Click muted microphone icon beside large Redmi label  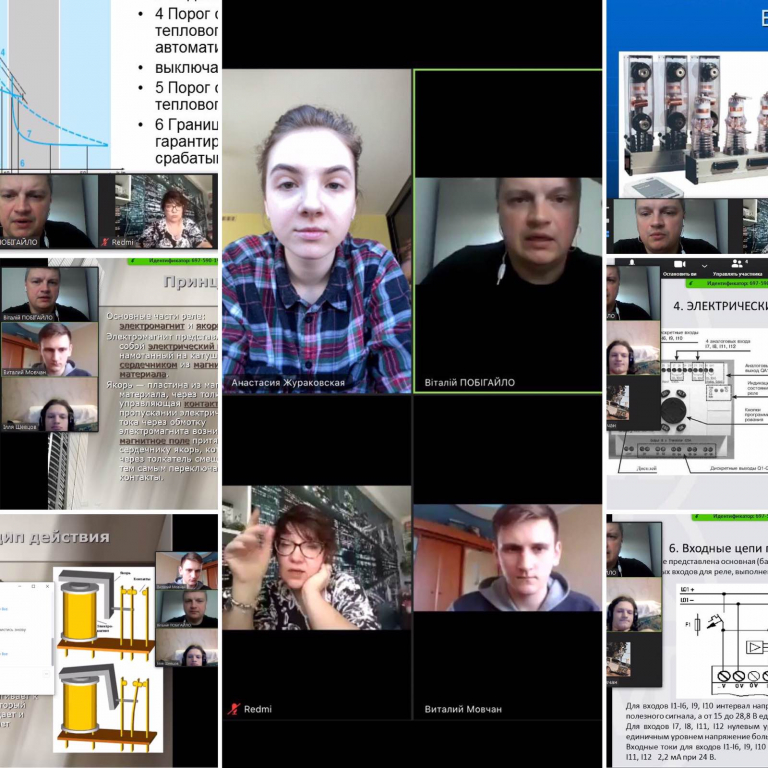[234, 708]
